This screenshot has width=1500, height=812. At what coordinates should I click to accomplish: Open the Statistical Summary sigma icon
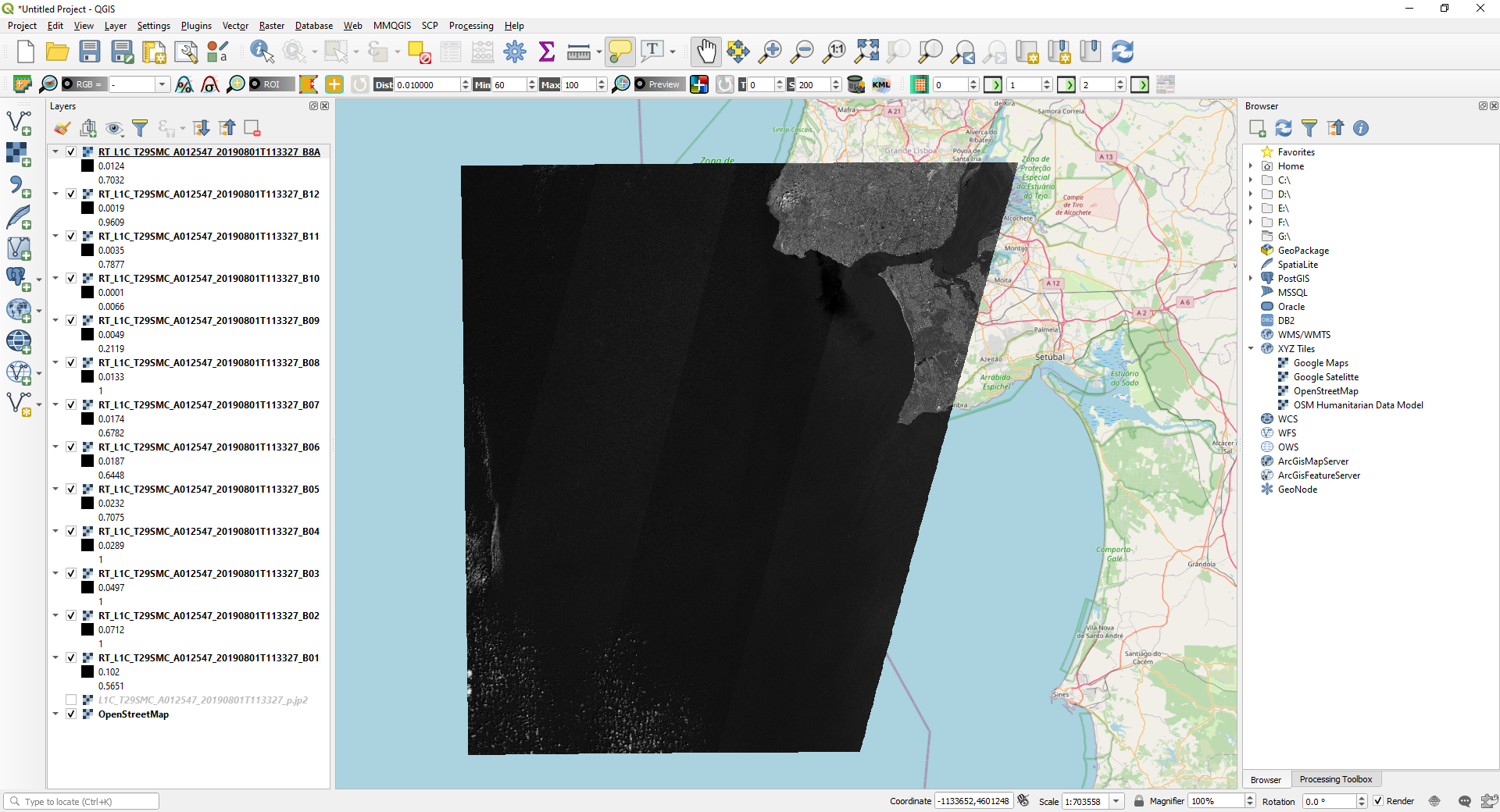click(547, 52)
